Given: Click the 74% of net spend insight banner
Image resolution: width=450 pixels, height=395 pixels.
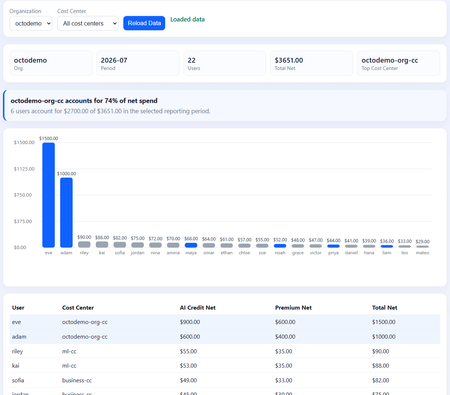Looking at the screenshot, I should (x=225, y=106).
